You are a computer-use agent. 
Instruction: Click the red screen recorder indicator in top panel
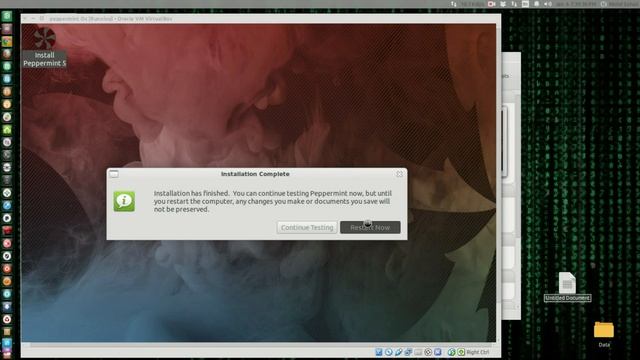pyautogui.click(x=491, y=4)
